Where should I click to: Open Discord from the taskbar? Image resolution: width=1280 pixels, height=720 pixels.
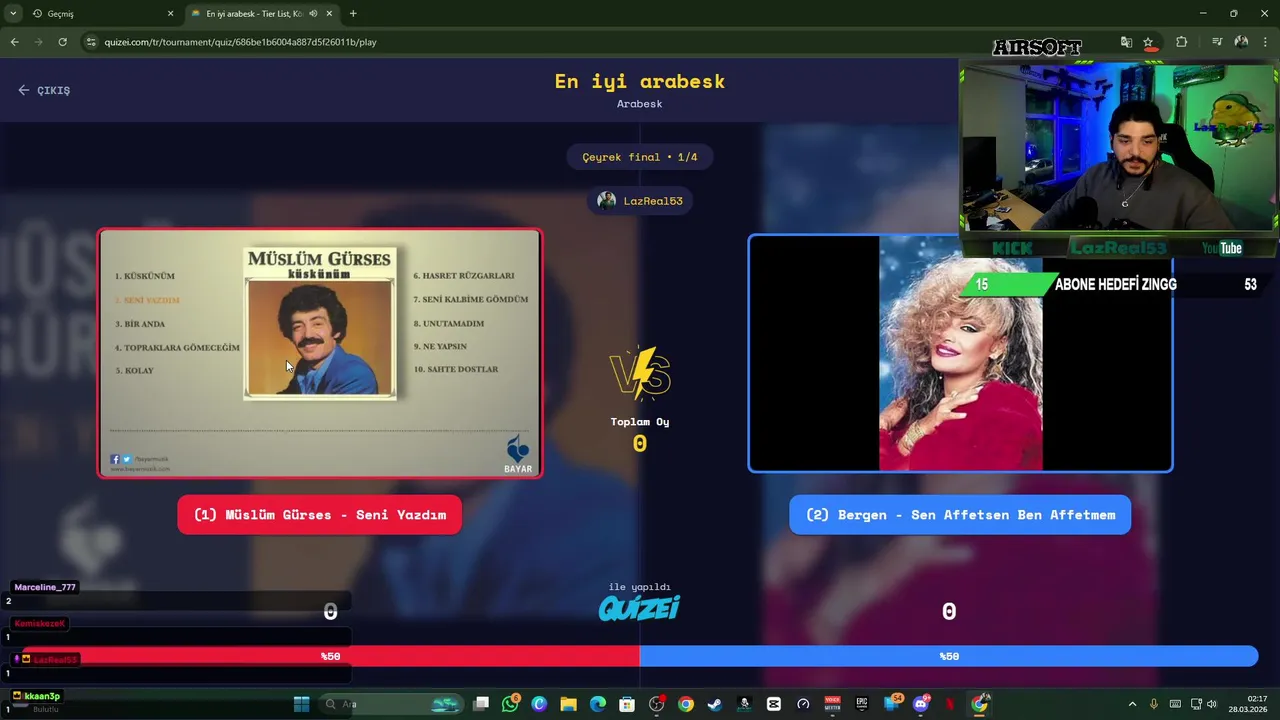click(921, 704)
